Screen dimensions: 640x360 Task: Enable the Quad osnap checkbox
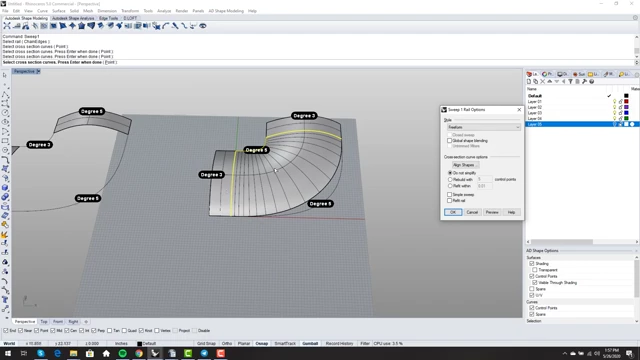pos(124,331)
